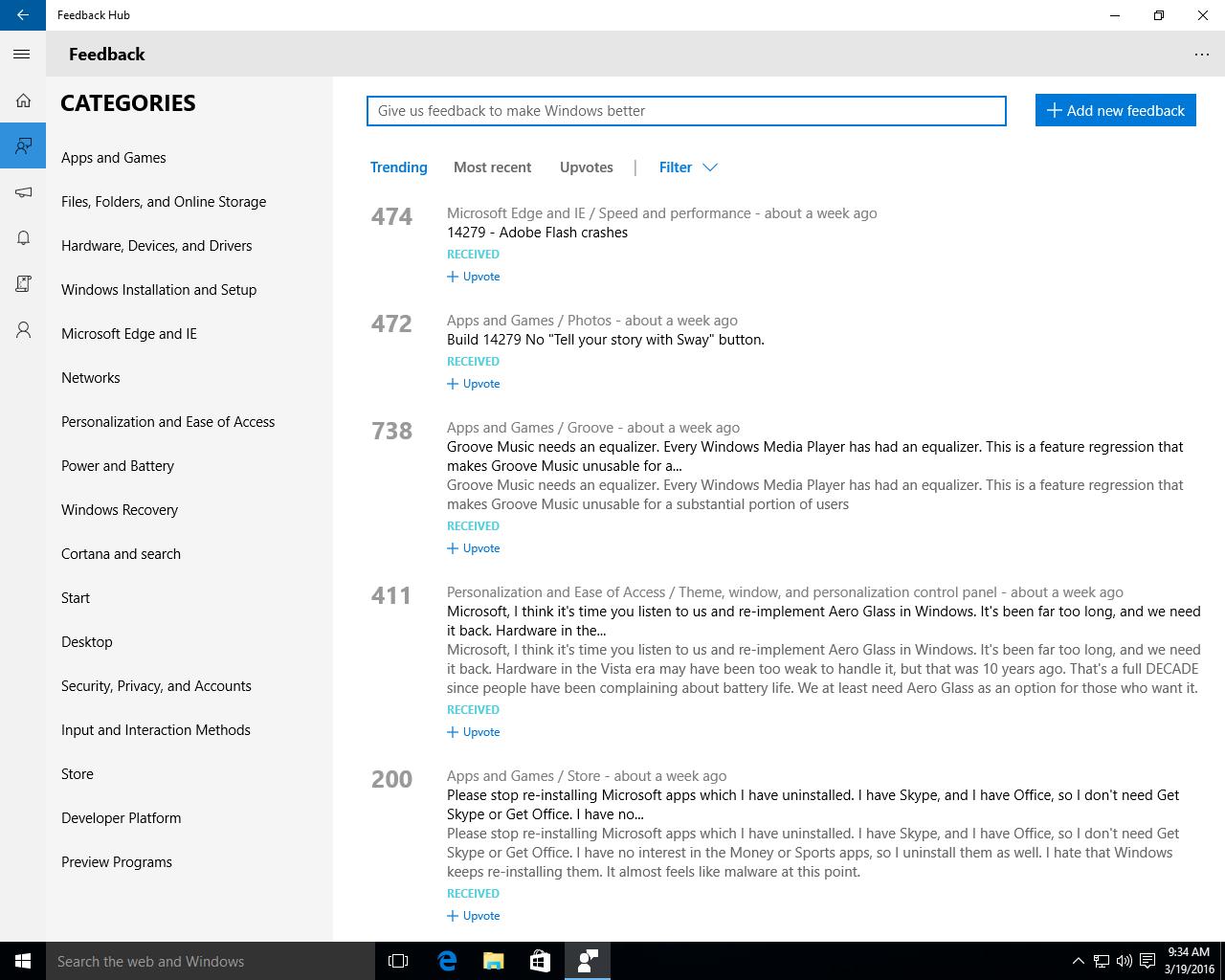Click the 738 upvote count

tap(391, 431)
